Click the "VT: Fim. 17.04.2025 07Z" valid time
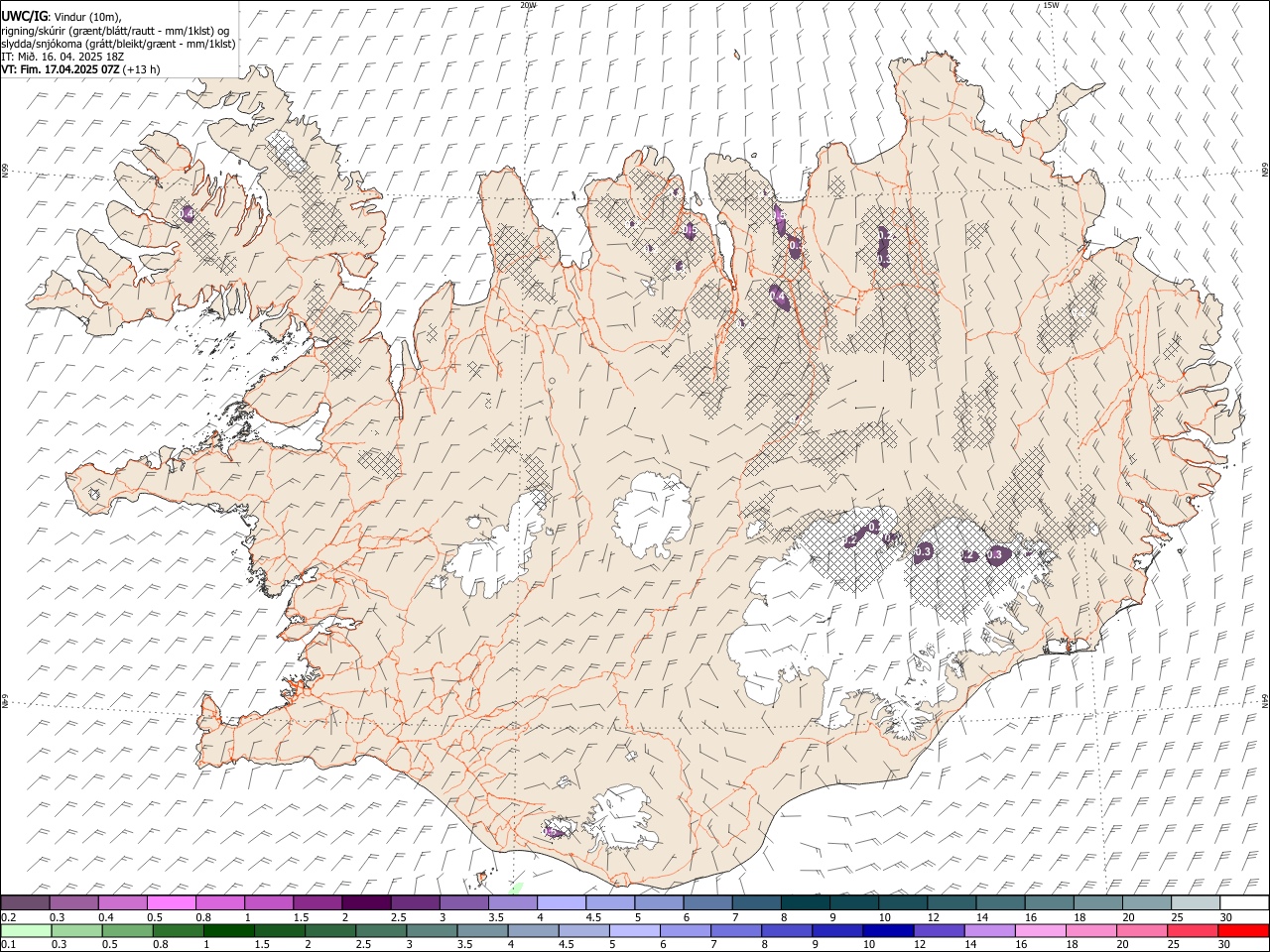This screenshot has width=1270, height=952. pyautogui.click(x=62, y=69)
